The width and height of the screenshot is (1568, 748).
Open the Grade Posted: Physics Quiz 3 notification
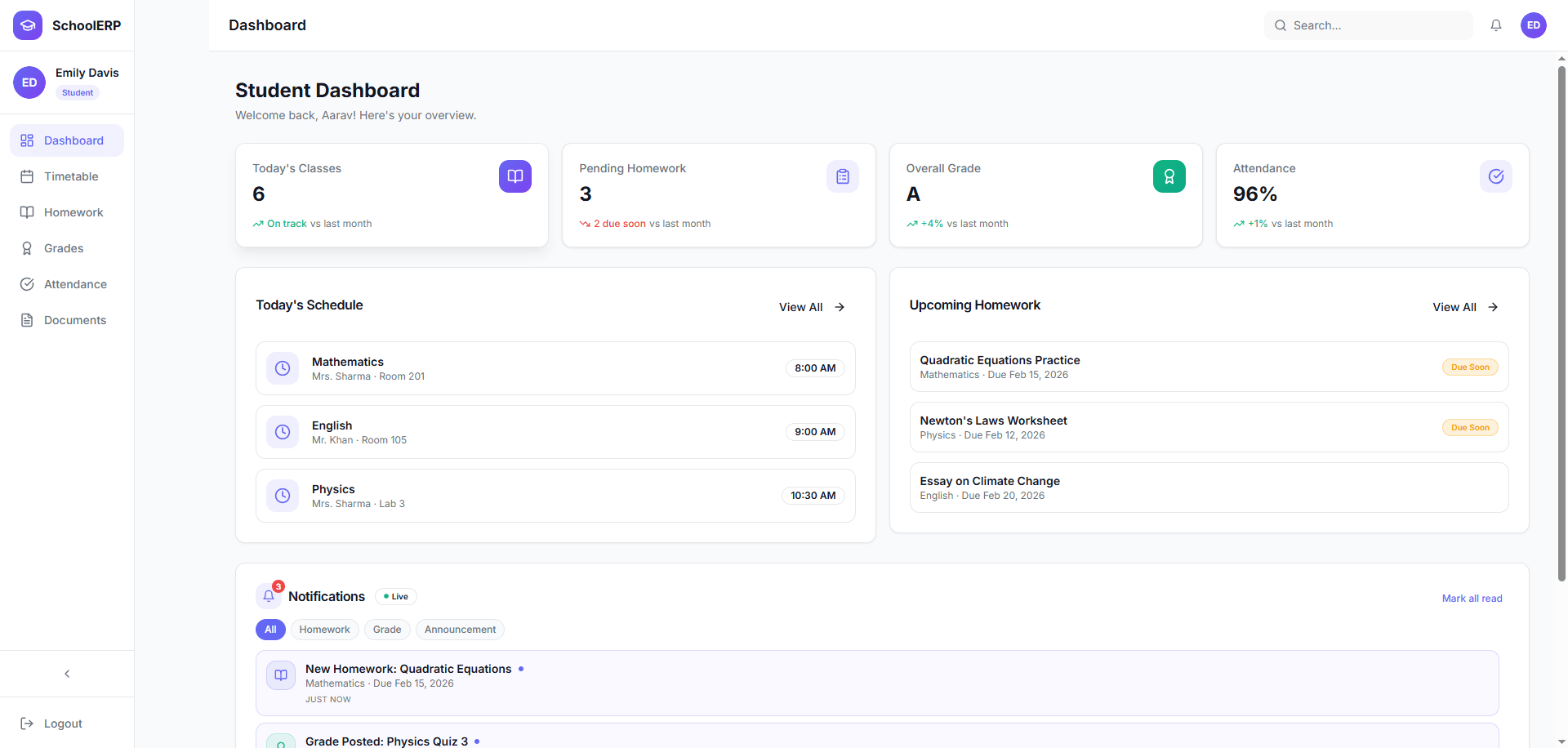coord(877,736)
